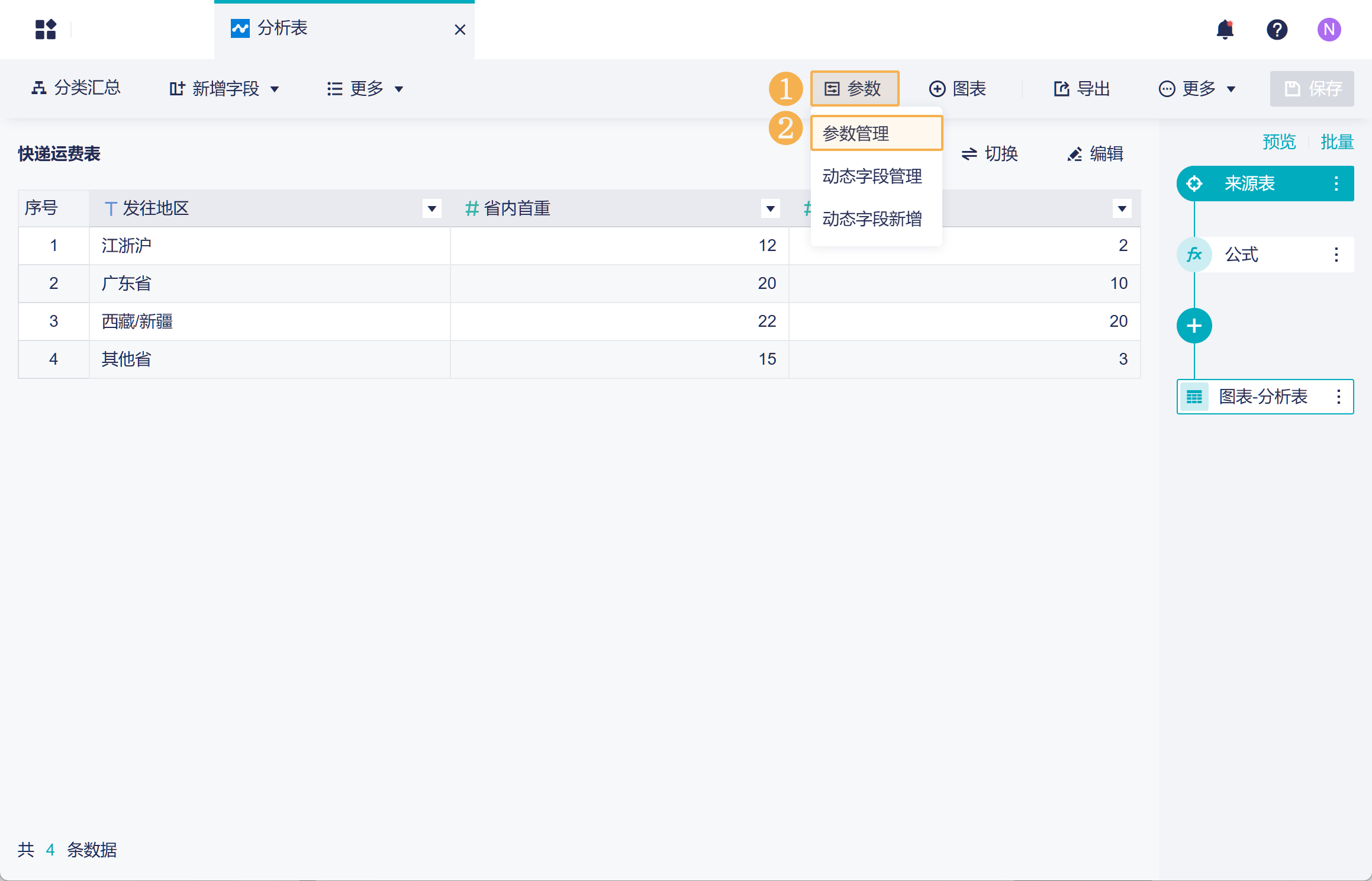The width and height of the screenshot is (1372, 881).
Task: Click the 保存 save button
Action: [1312, 89]
